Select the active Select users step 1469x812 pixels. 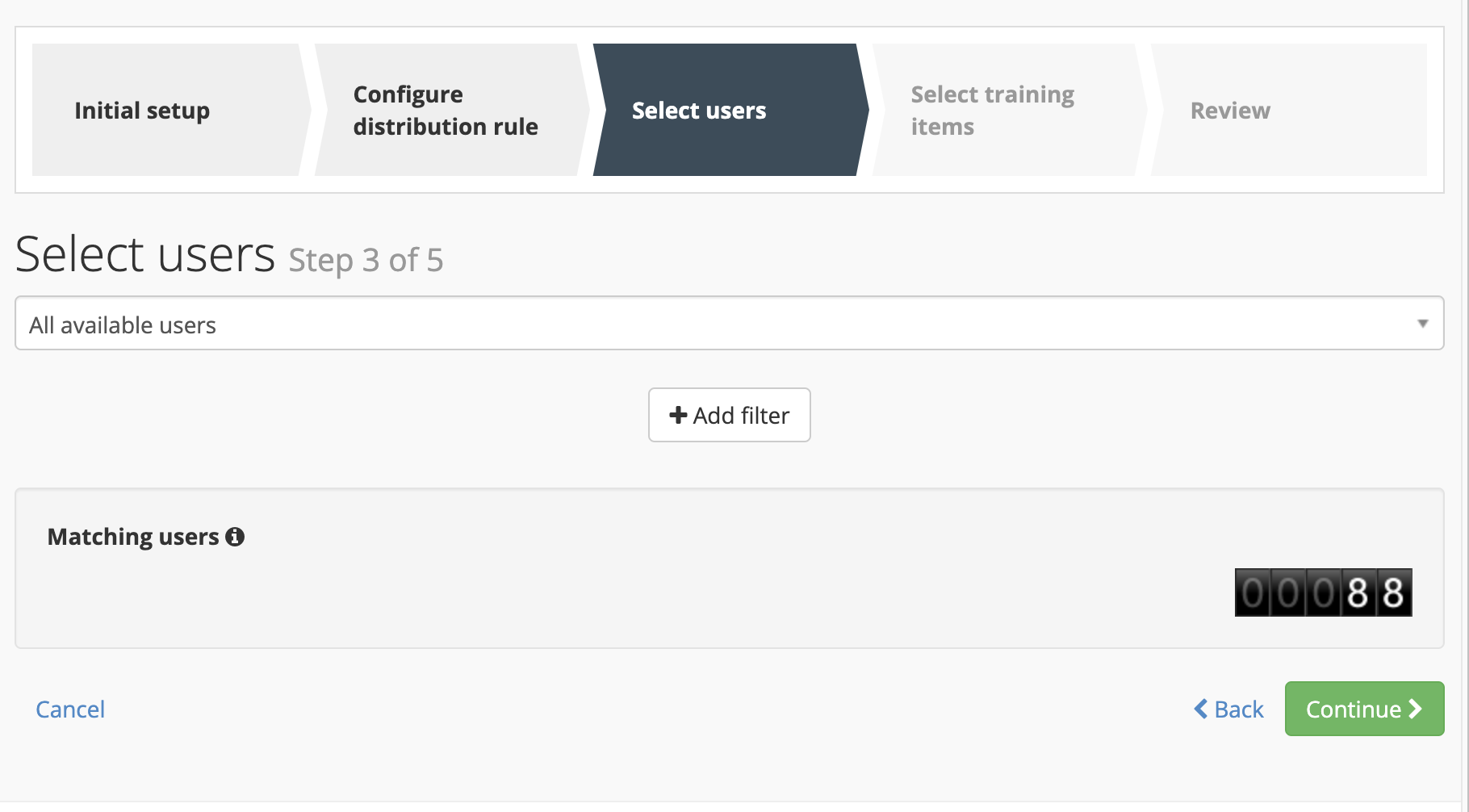pos(699,111)
